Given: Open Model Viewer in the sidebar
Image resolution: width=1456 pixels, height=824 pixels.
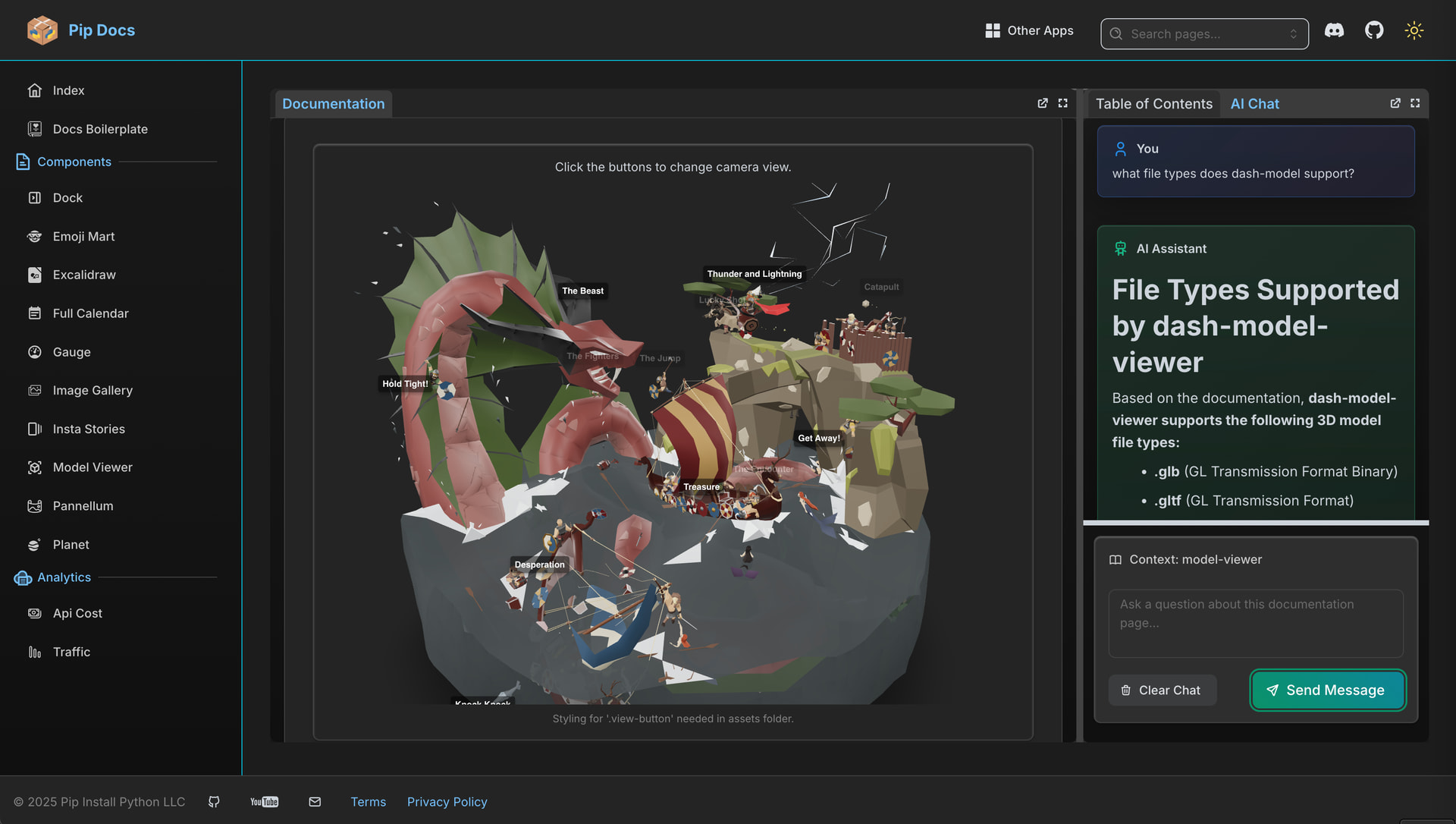Looking at the screenshot, I should 93,467.
